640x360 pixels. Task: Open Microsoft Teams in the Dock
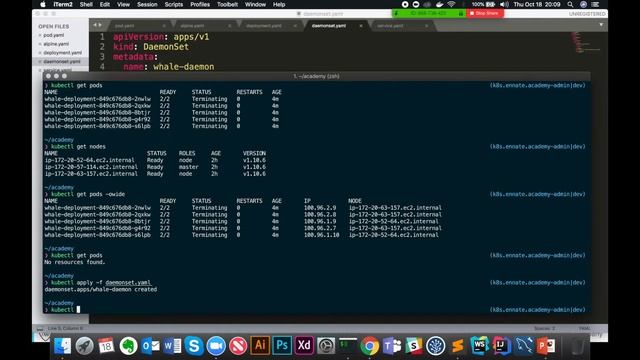(x=392, y=346)
